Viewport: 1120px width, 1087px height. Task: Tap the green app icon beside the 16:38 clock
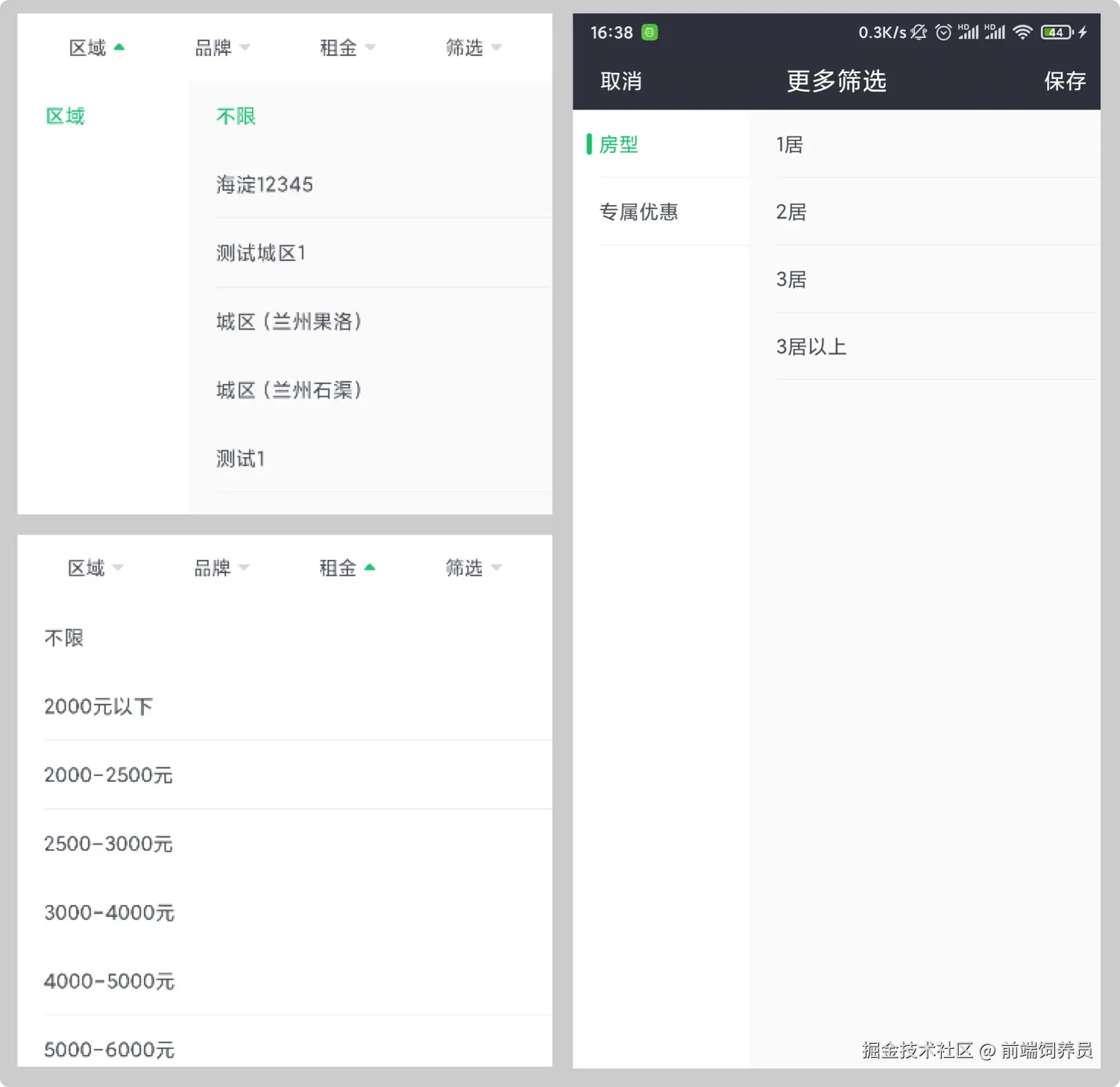pyautogui.click(x=649, y=32)
